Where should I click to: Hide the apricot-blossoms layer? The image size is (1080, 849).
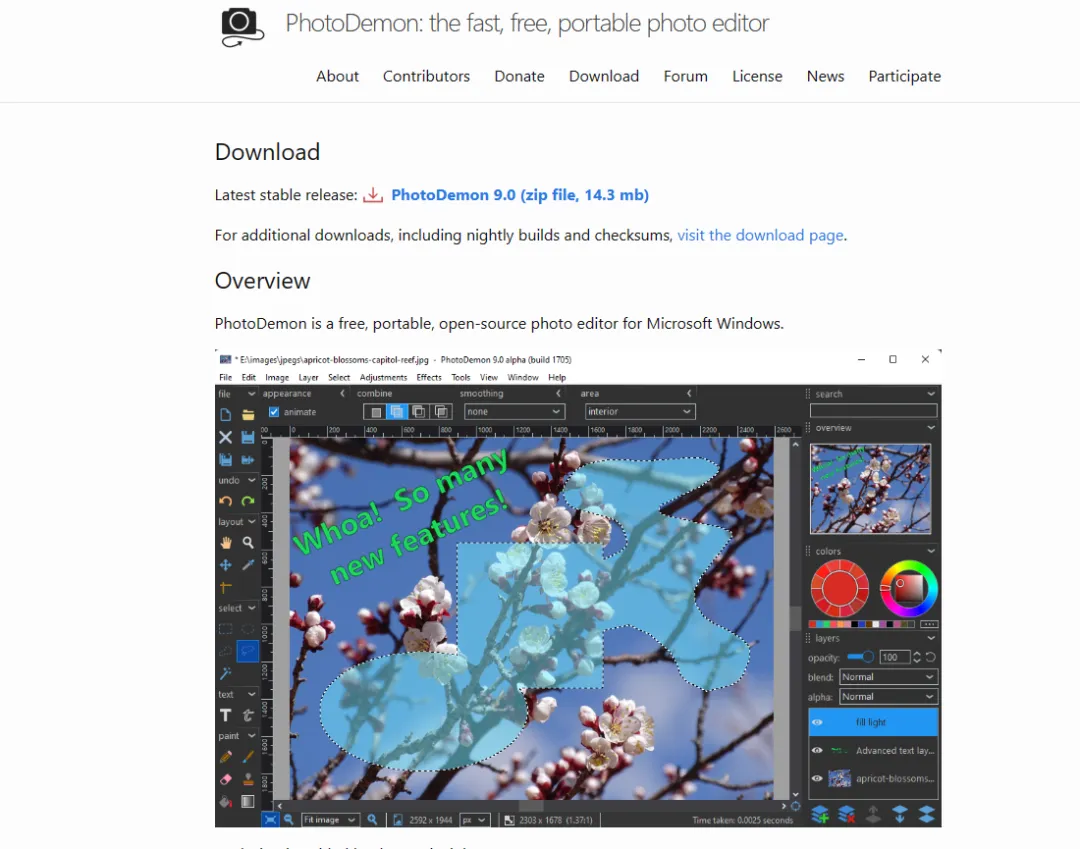(x=817, y=779)
